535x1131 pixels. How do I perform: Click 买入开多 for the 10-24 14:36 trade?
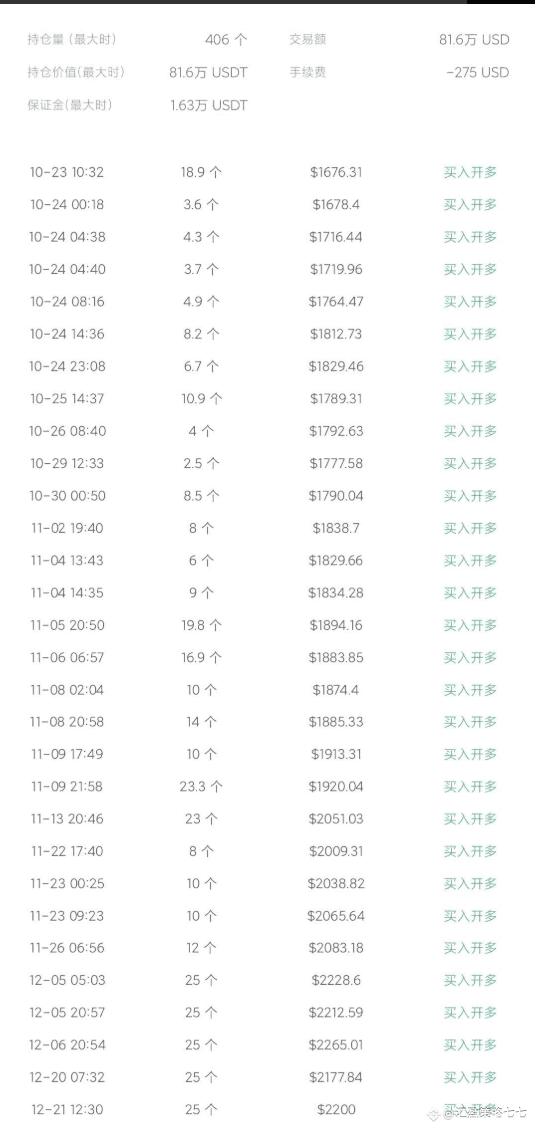point(470,334)
